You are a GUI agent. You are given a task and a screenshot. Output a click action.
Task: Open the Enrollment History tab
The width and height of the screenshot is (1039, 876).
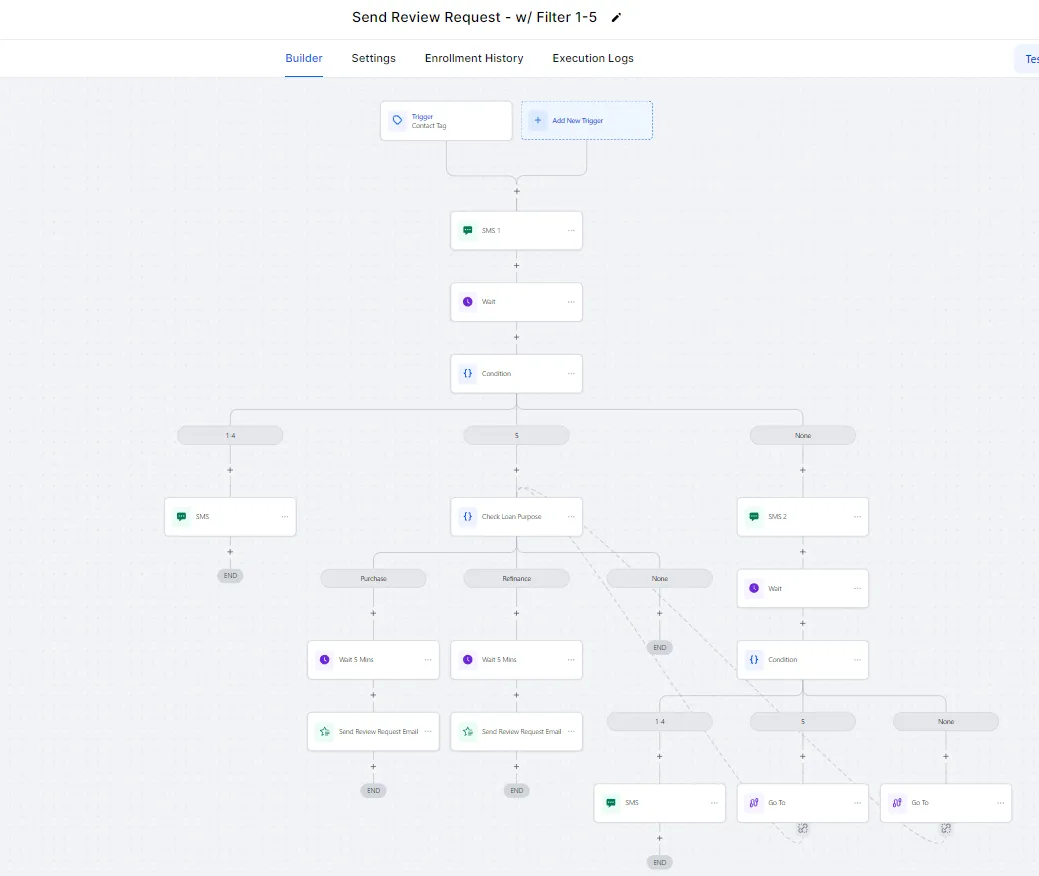[474, 58]
